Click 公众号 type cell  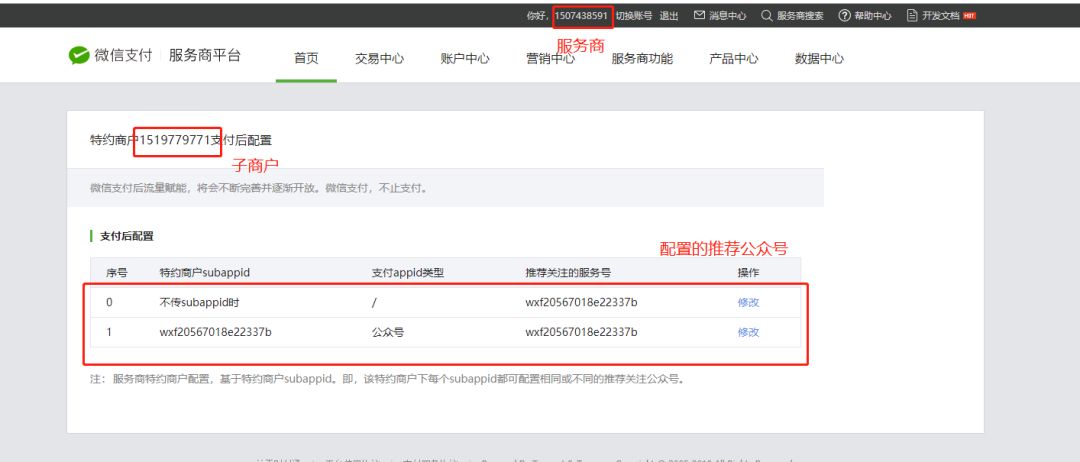coord(388,332)
